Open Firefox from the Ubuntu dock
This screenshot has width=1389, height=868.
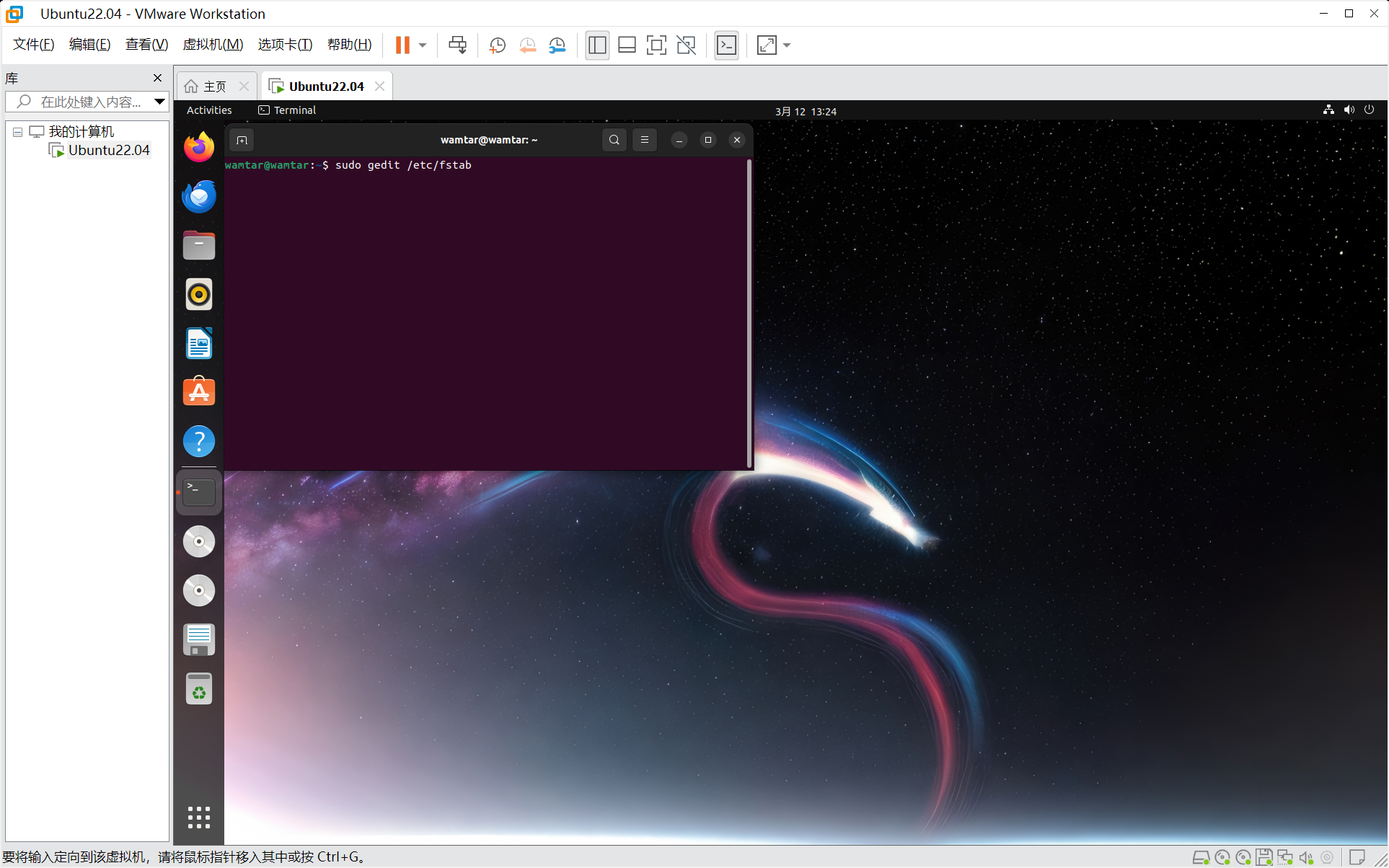click(x=199, y=147)
